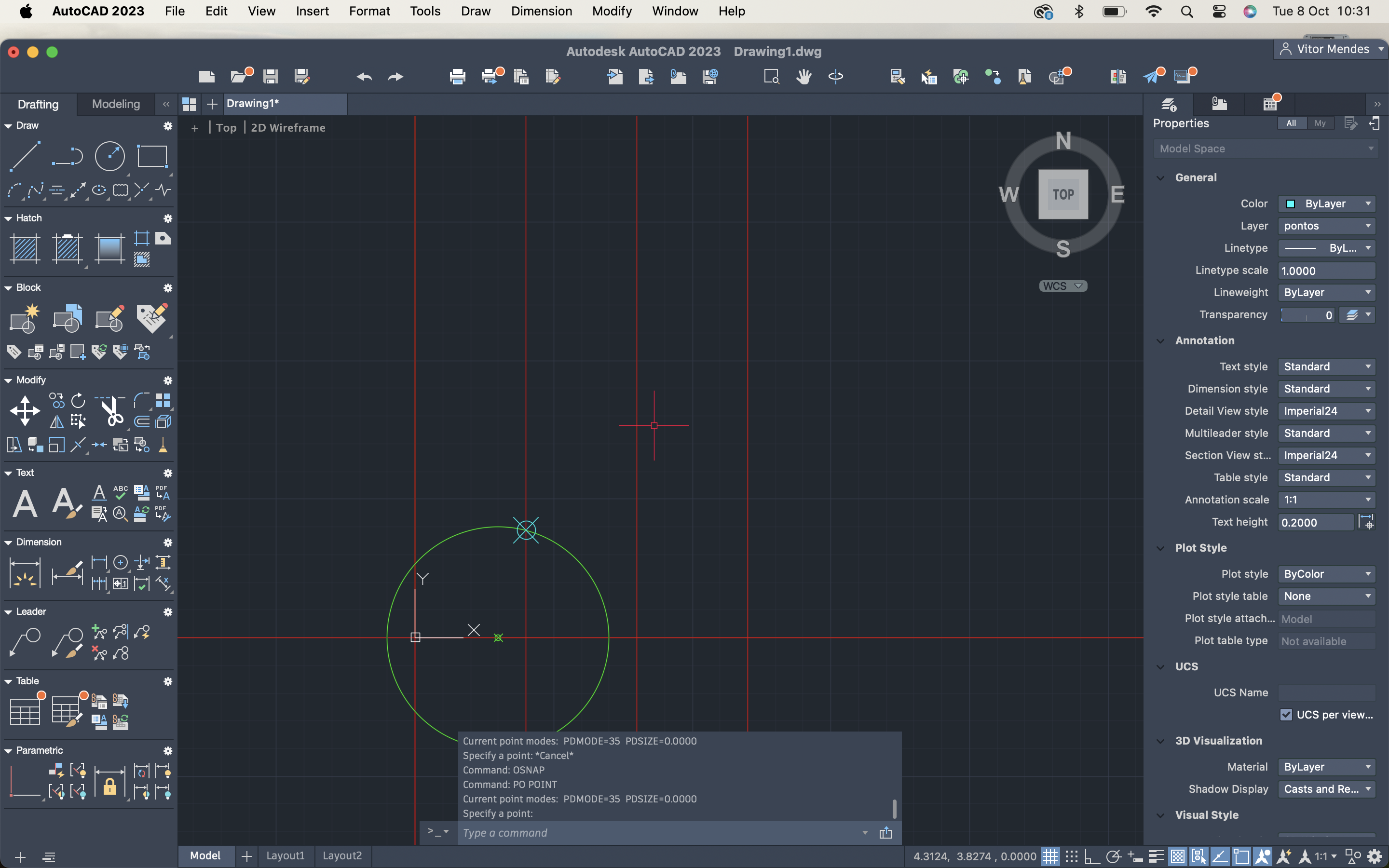The height and width of the screenshot is (868, 1389).
Task: Switch to the Layout1 tab
Action: coord(285,855)
